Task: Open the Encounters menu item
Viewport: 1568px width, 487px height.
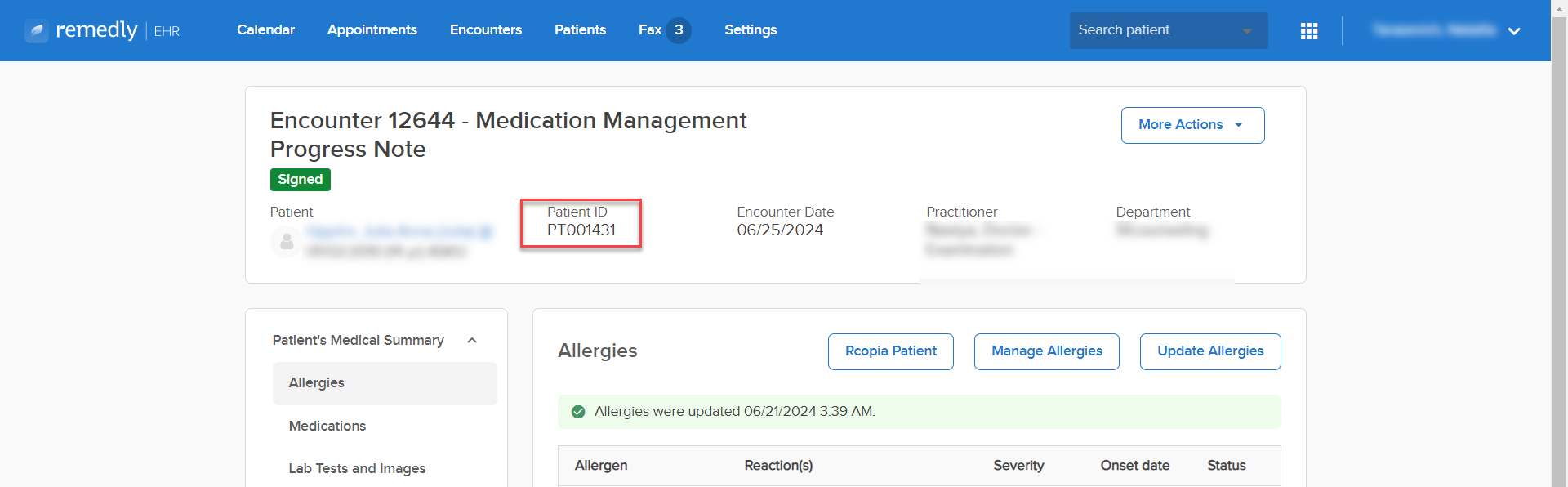Action: click(486, 29)
